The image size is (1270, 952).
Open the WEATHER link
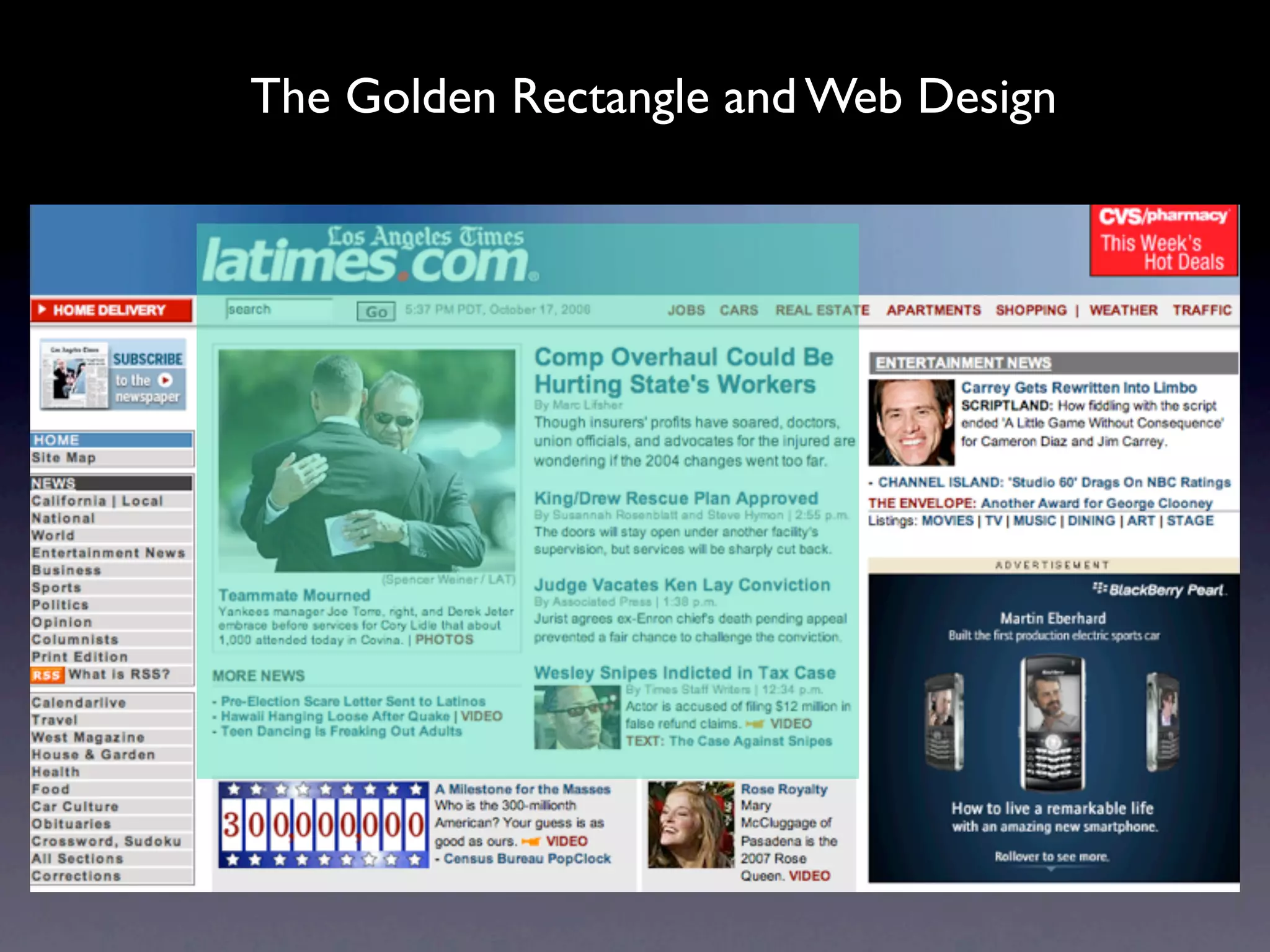coord(1123,310)
